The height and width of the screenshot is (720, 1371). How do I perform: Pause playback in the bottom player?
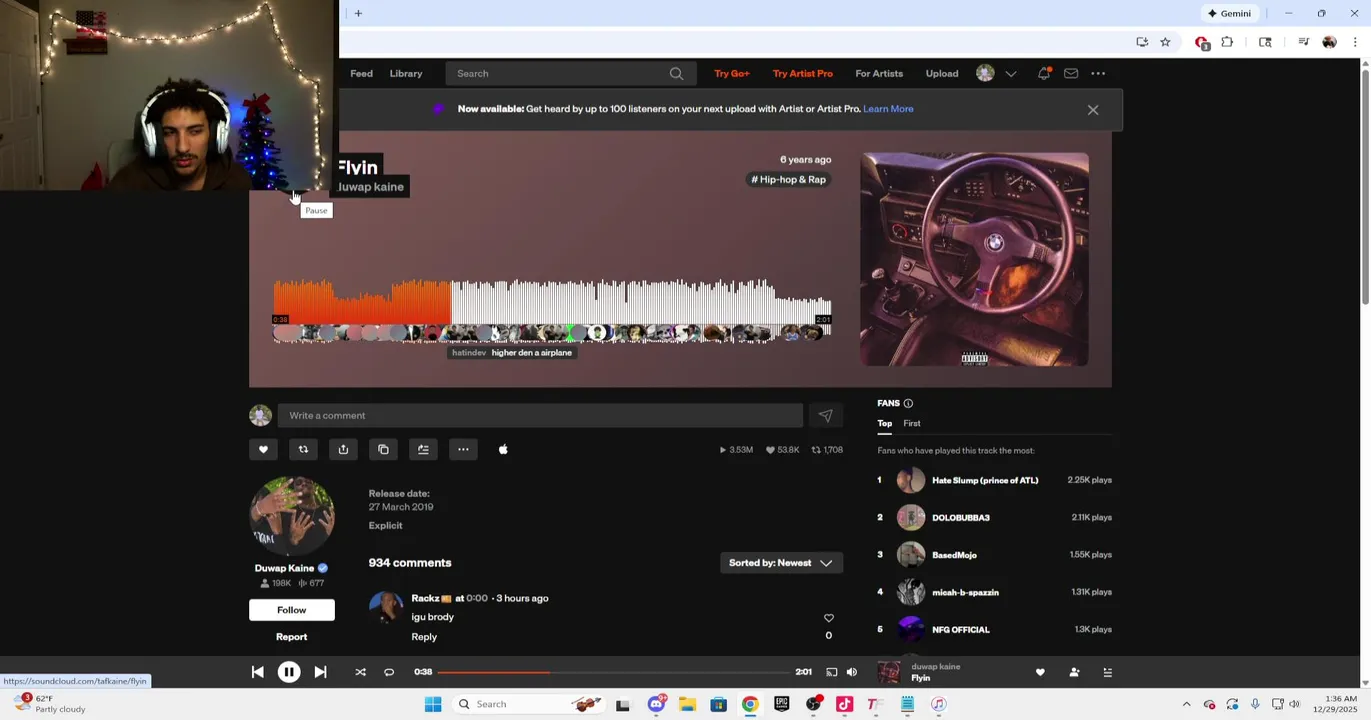pos(288,673)
